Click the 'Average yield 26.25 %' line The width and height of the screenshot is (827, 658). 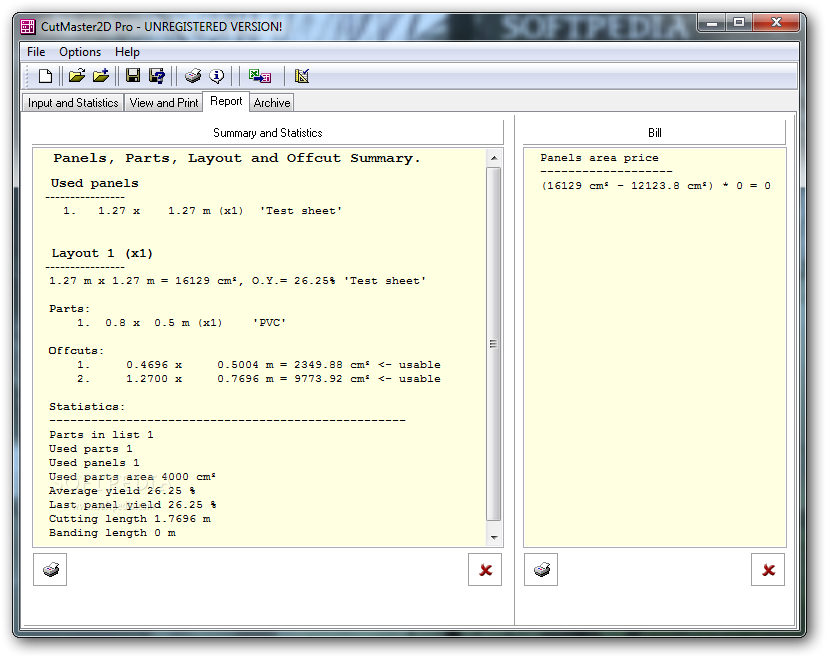(x=122, y=491)
